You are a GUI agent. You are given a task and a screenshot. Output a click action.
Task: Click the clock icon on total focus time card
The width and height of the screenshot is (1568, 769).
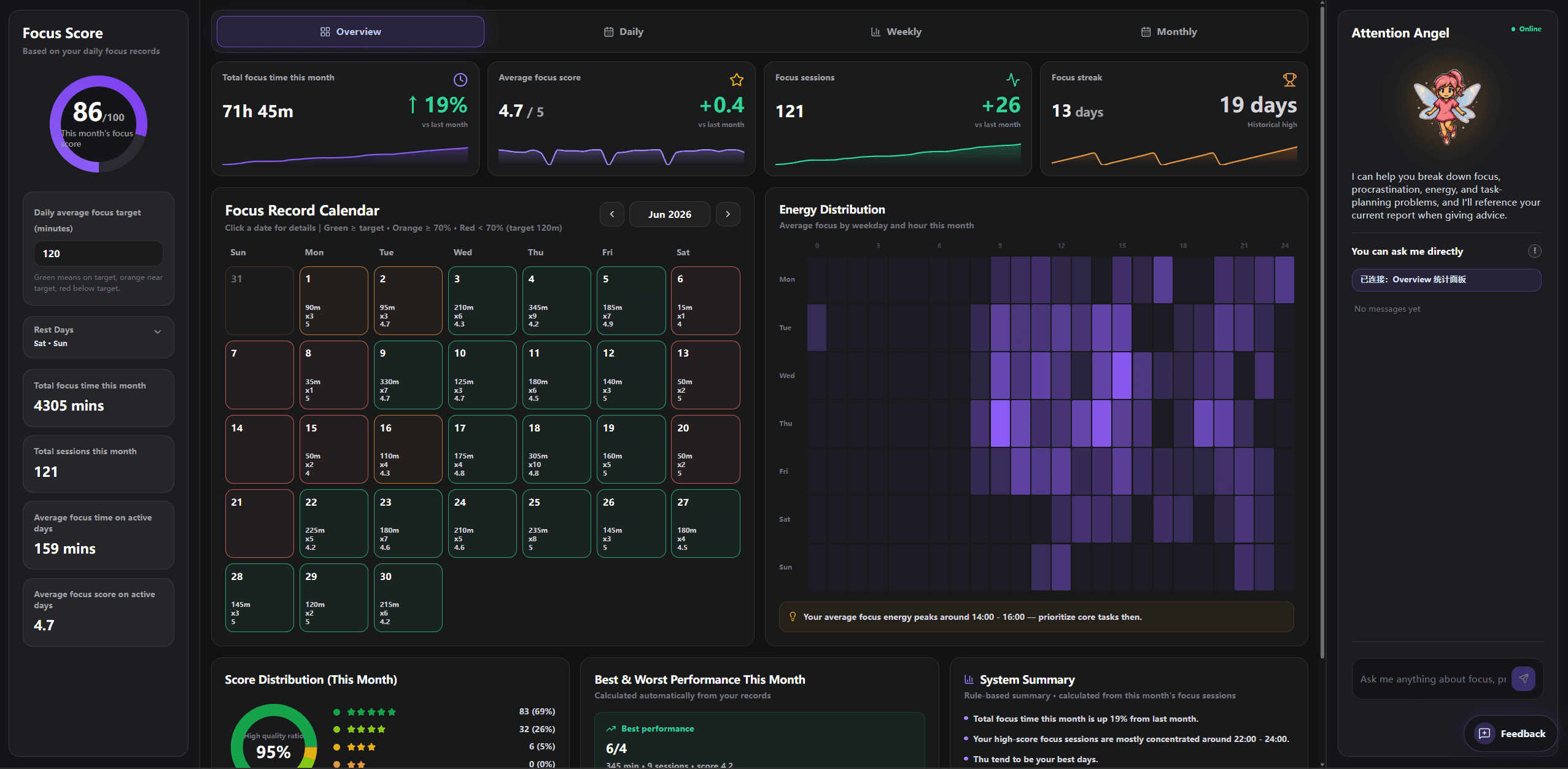tap(460, 80)
